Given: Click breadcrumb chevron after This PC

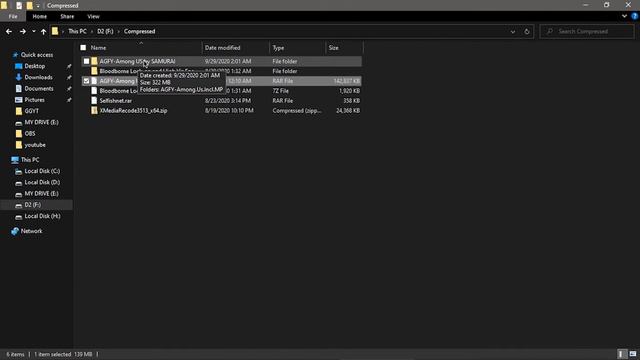Looking at the screenshot, I should (91, 31).
